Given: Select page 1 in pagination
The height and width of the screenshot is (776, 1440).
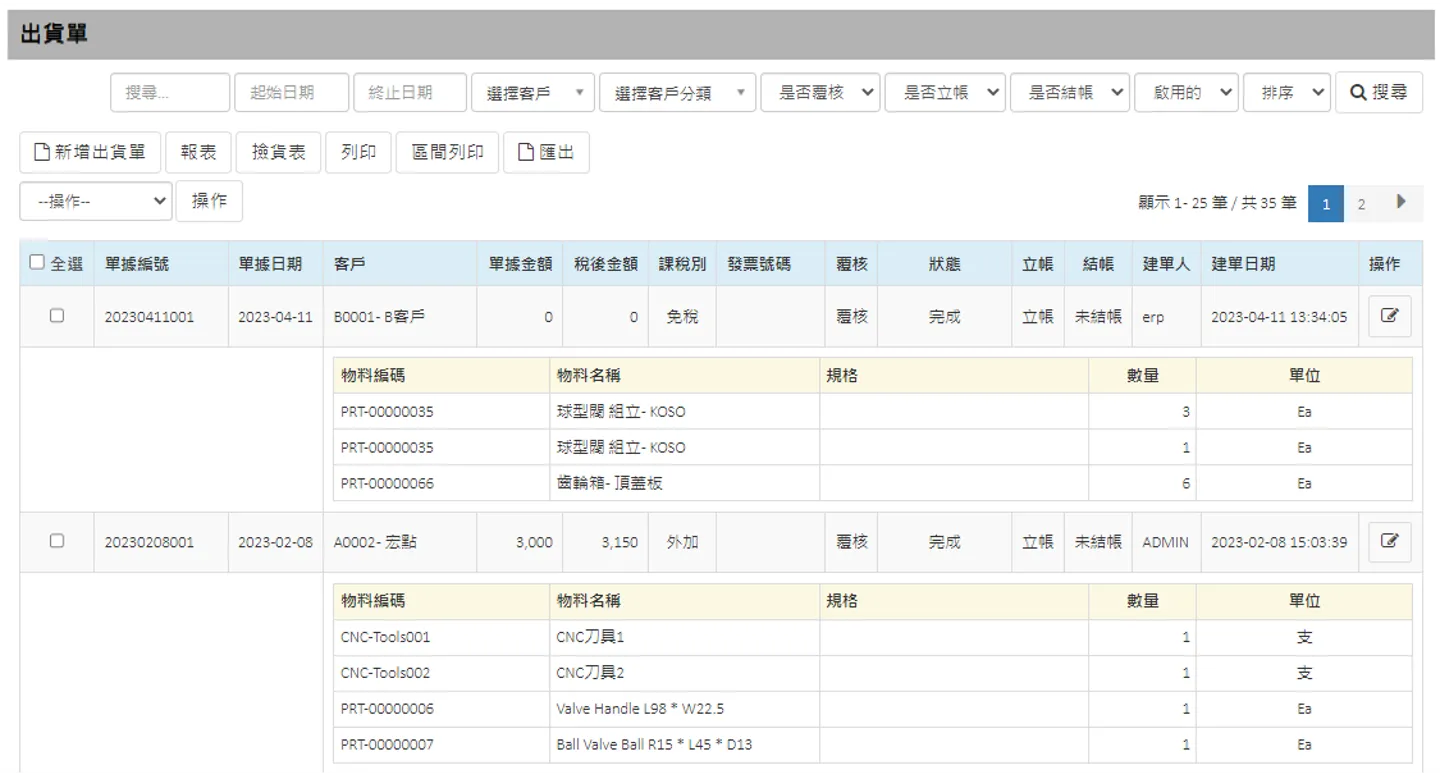Looking at the screenshot, I should [1326, 203].
